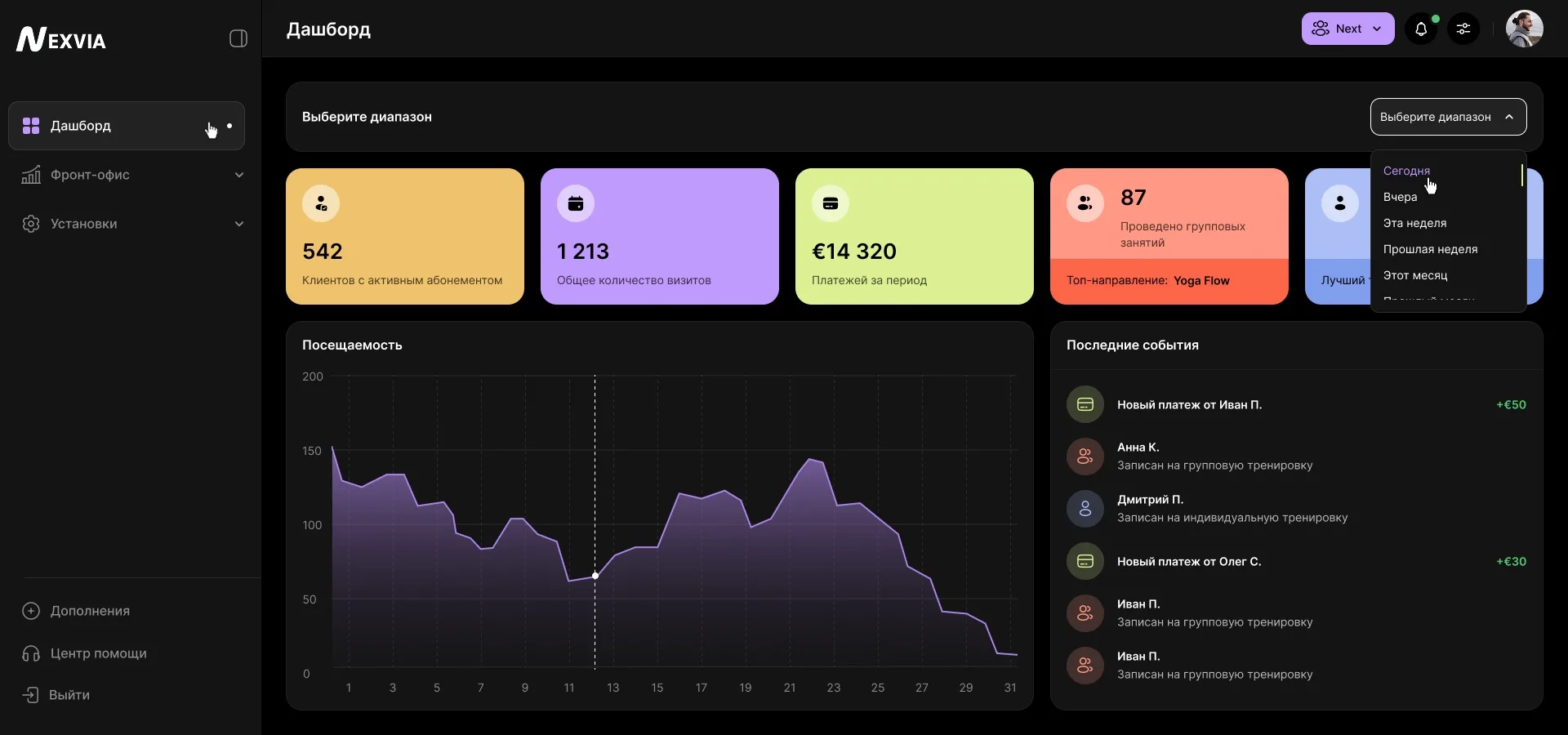
Task: Select Сегодня from the range list
Action: tap(1406, 171)
